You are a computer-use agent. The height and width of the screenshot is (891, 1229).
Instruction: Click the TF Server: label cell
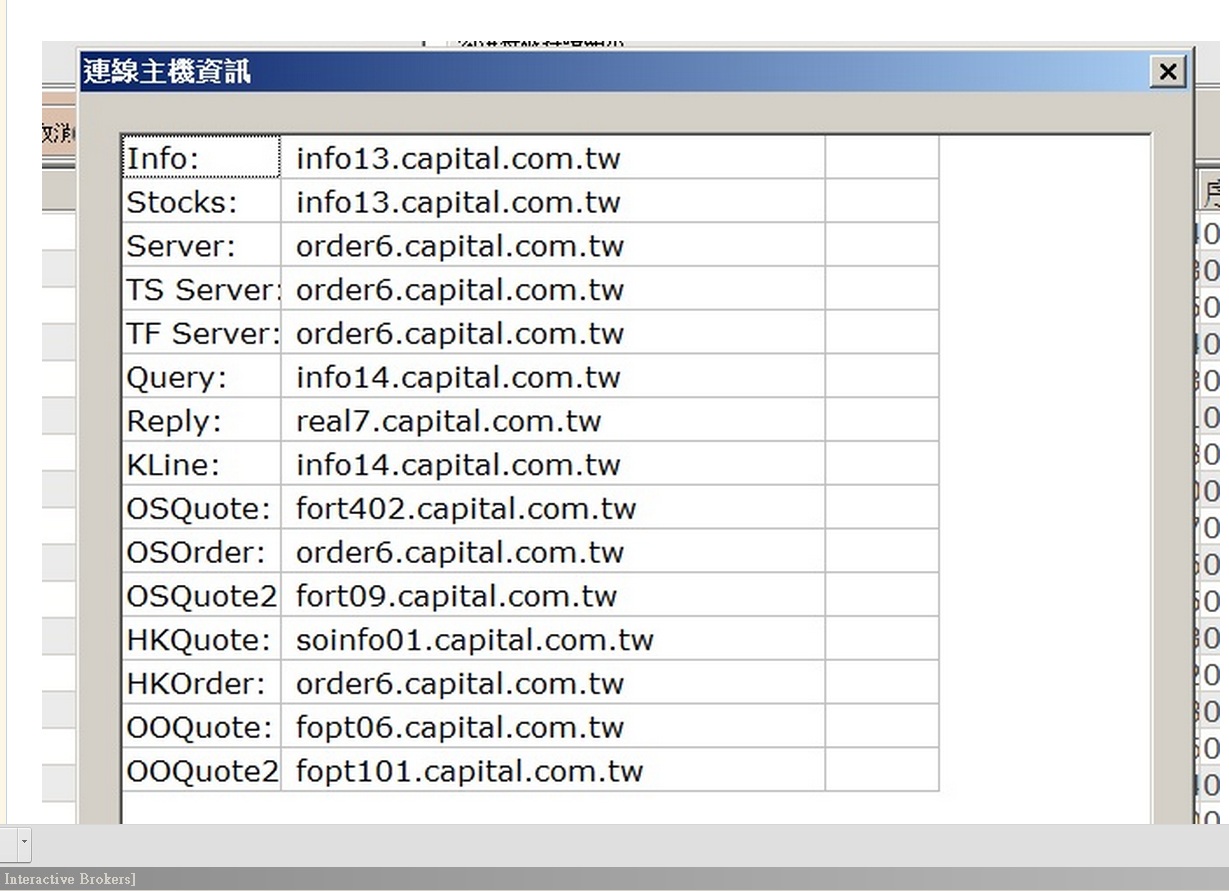pos(202,333)
